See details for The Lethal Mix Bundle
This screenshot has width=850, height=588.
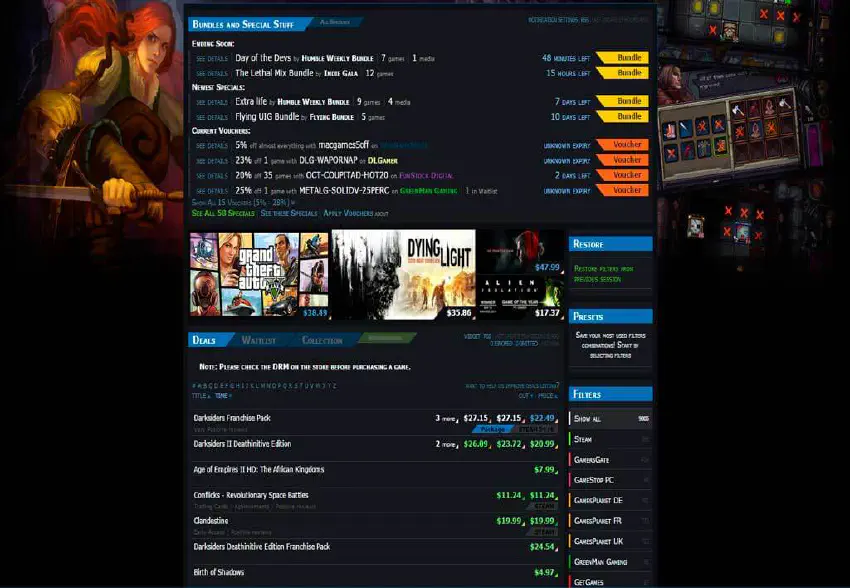click(212, 74)
